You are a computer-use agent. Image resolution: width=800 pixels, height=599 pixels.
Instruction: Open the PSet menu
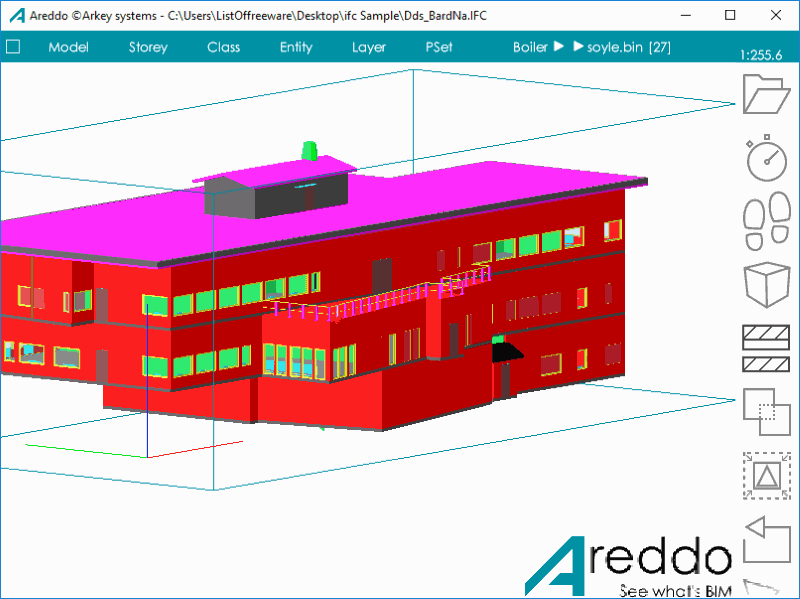pyautogui.click(x=439, y=47)
